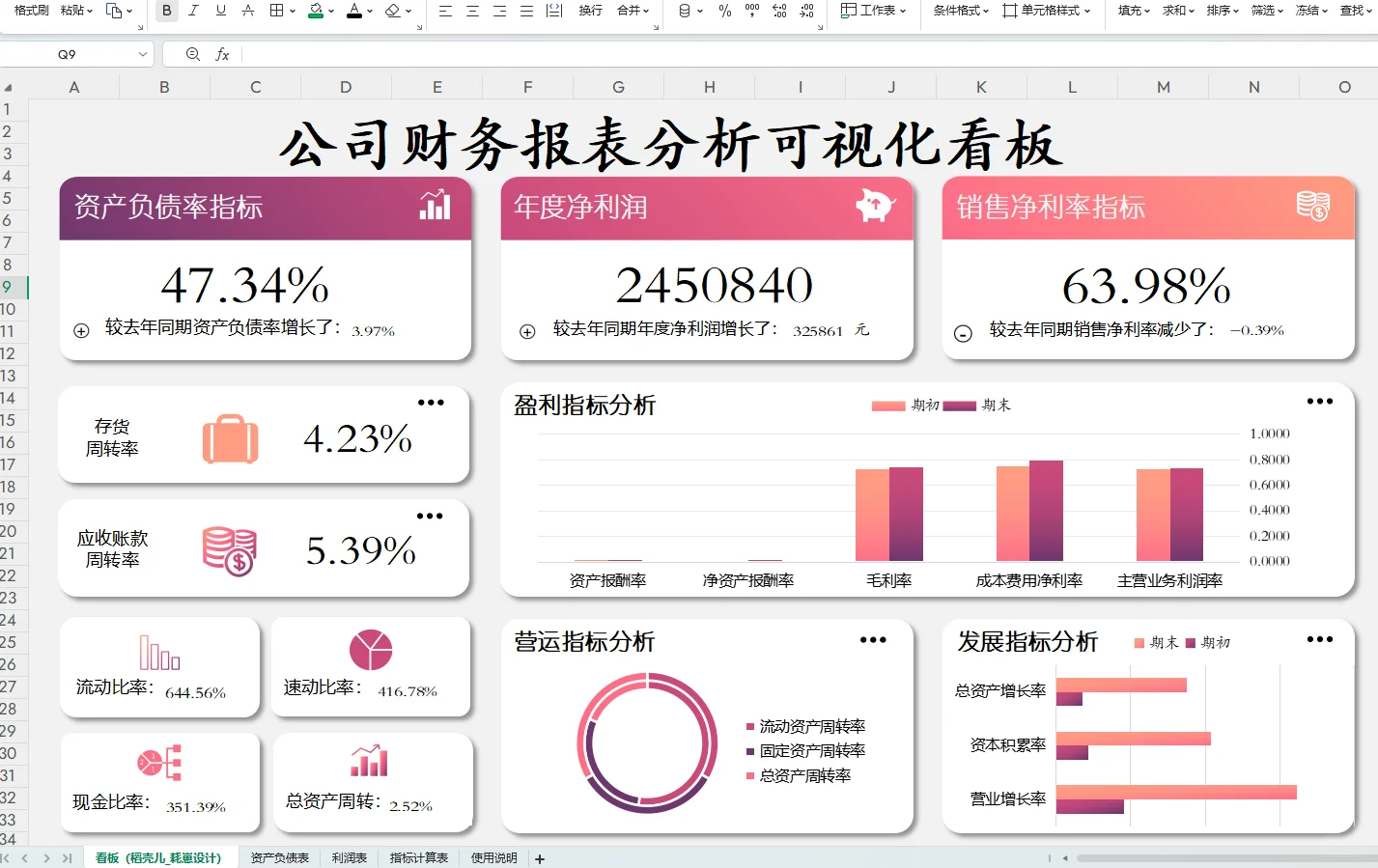
Task: Click the thousands separator style icon
Action: pyautogui.click(x=752, y=13)
